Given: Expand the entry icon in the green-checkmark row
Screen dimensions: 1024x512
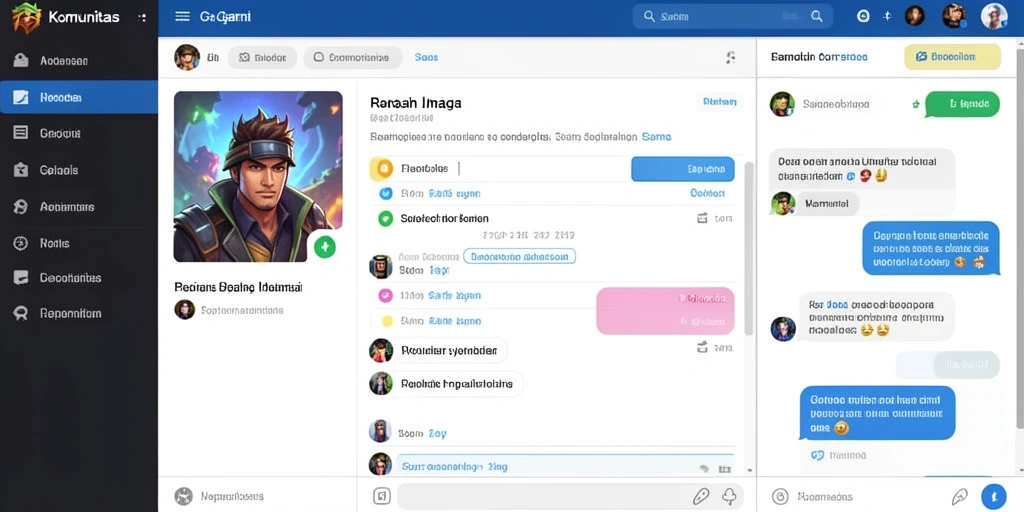Looking at the screenshot, I should (703, 218).
